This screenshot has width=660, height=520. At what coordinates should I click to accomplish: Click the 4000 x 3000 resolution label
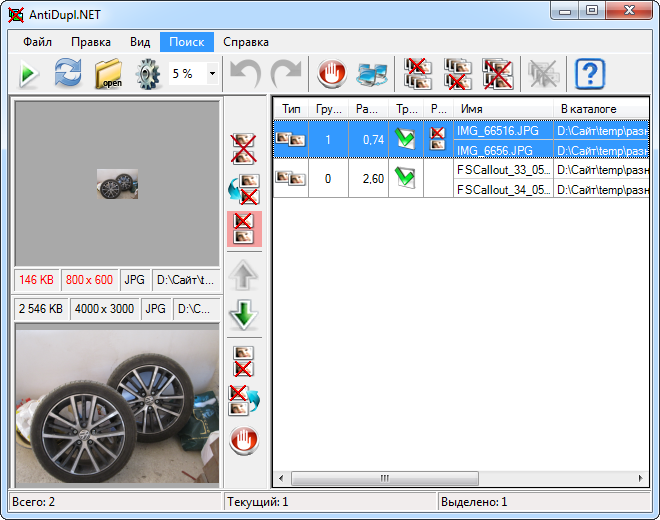(104, 309)
